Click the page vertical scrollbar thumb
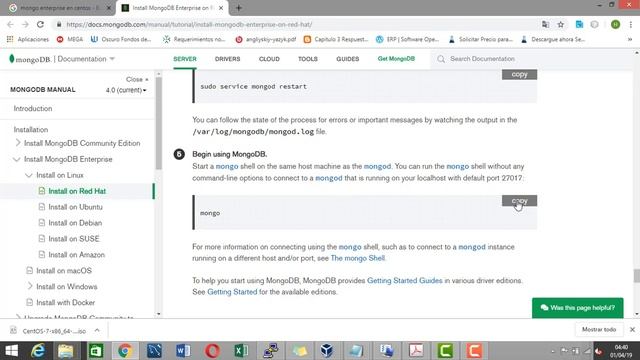Screen dimensions: 640x360 (636, 276)
